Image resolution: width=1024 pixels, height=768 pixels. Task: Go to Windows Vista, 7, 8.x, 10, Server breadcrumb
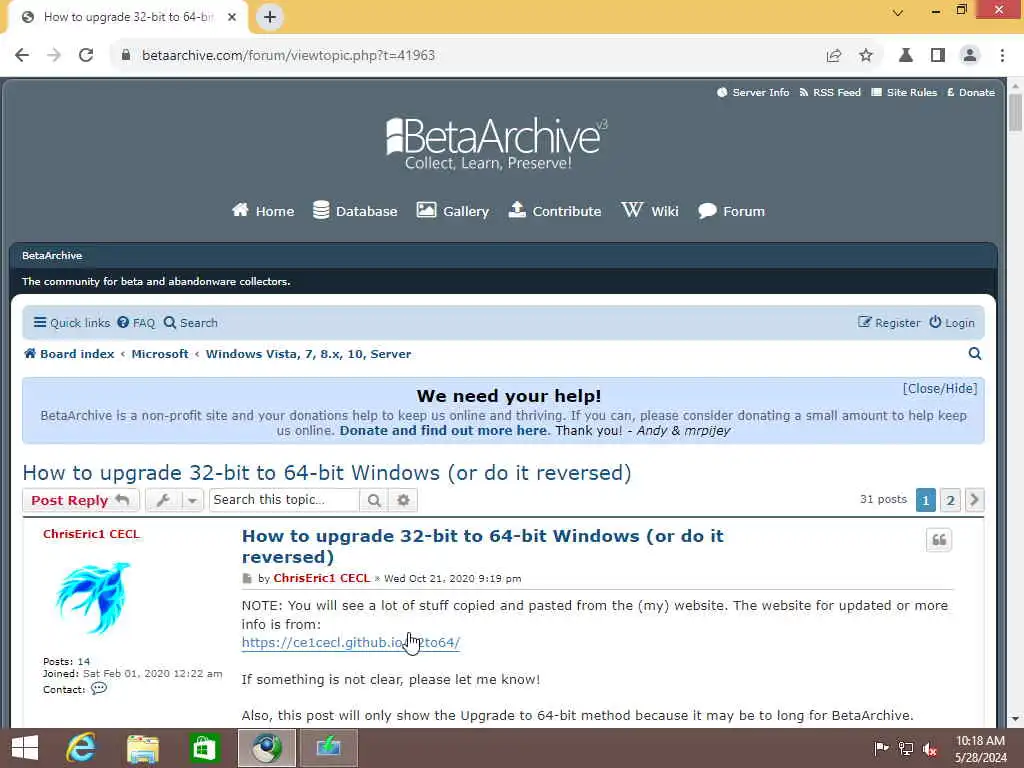point(308,354)
